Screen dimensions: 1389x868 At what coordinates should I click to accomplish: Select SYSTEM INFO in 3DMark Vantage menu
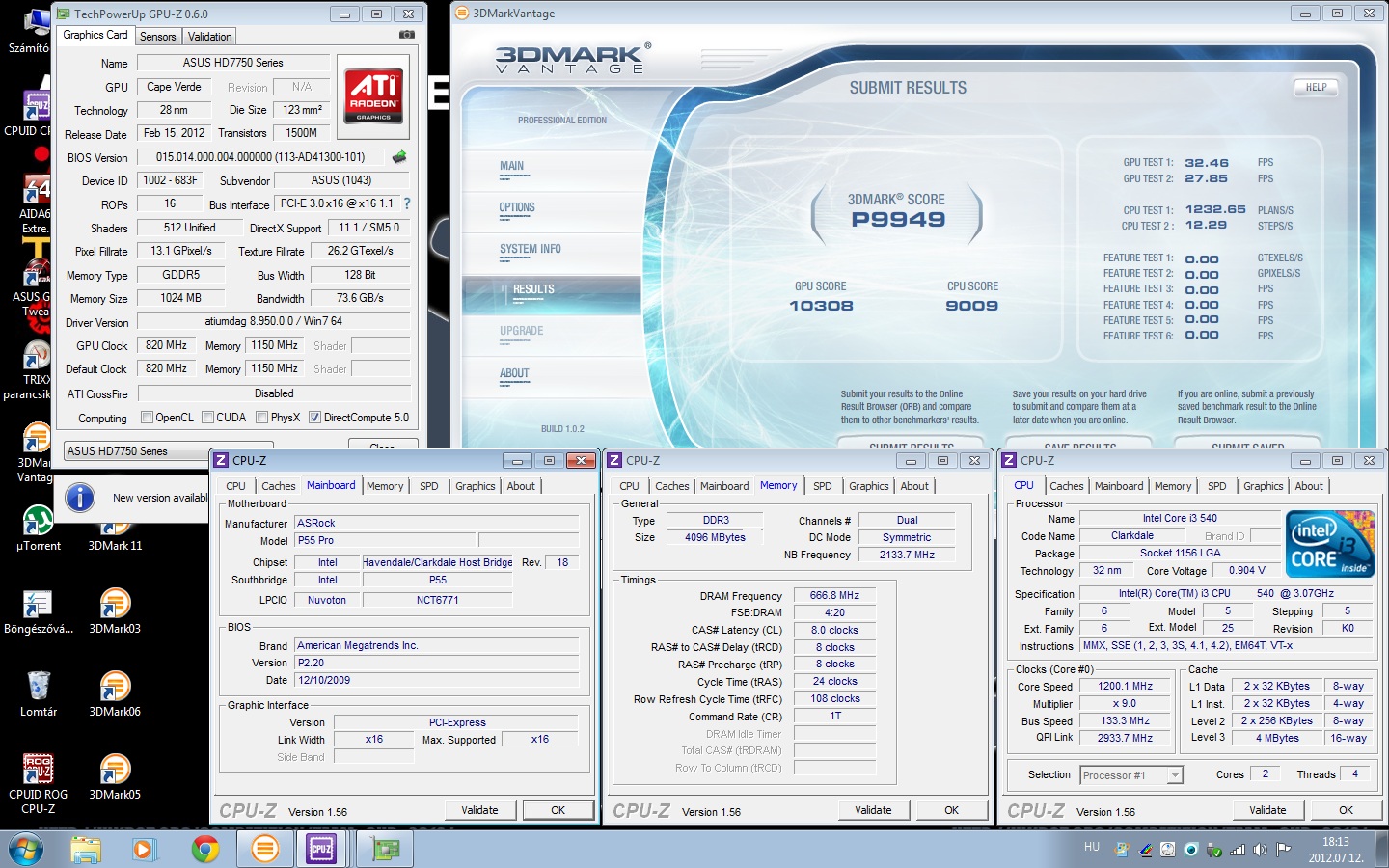click(530, 249)
